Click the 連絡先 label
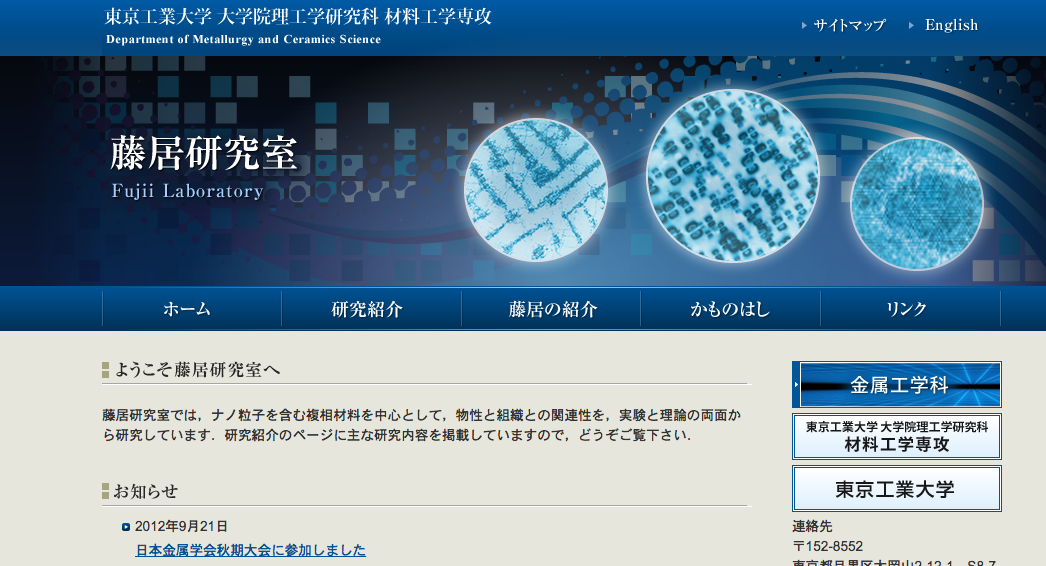This screenshot has width=1046, height=566. tap(812, 527)
